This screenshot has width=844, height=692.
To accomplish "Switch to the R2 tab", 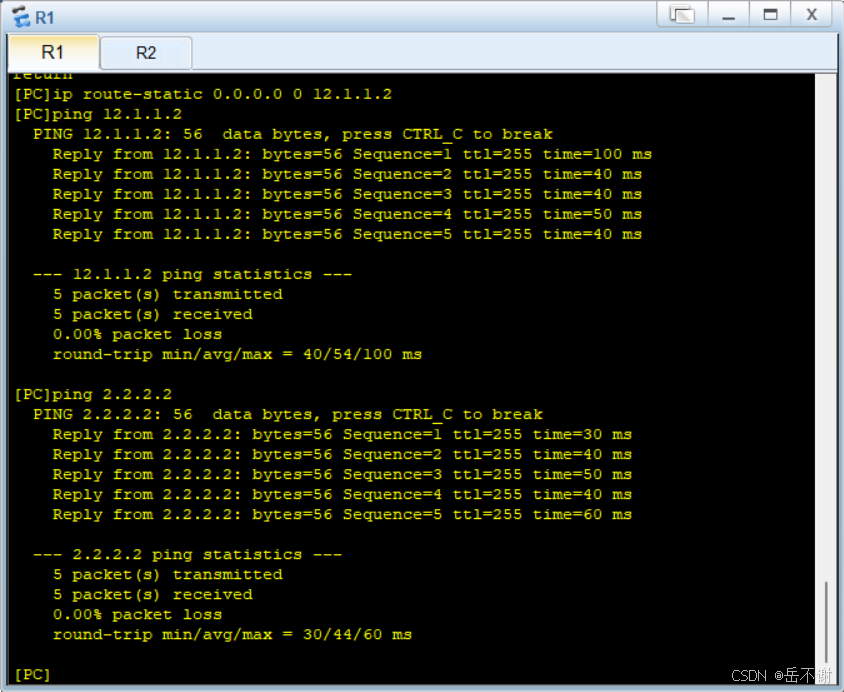I will [x=146, y=53].
